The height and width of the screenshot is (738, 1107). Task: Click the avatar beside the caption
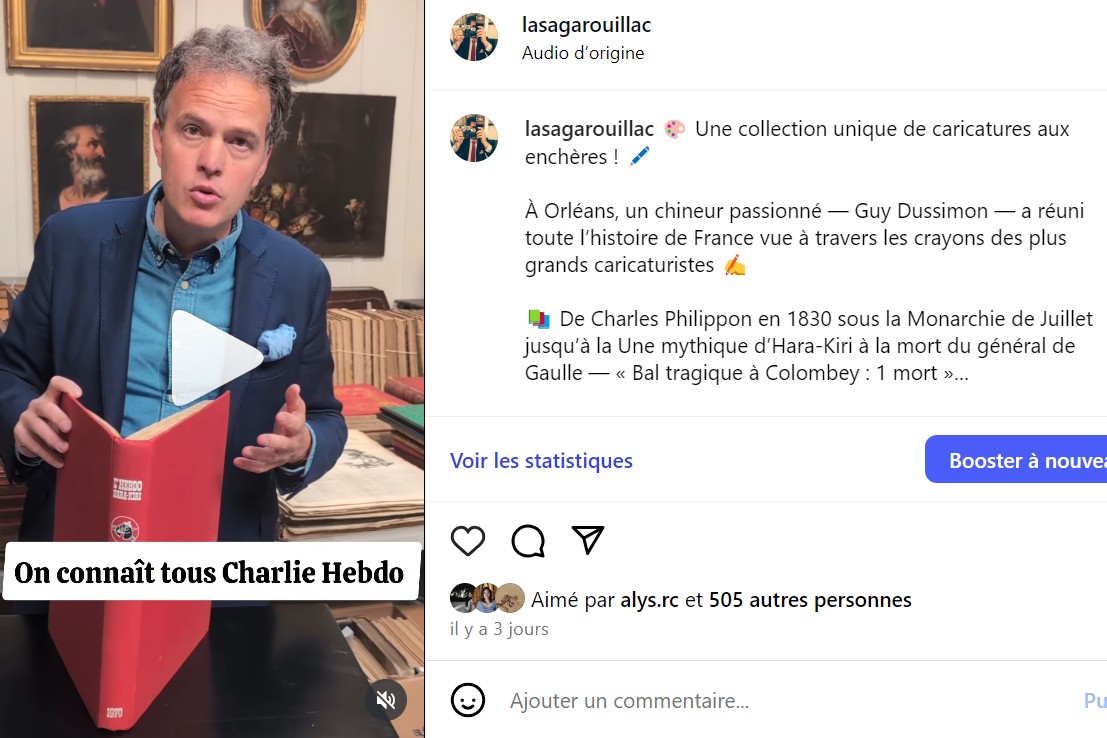474,138
